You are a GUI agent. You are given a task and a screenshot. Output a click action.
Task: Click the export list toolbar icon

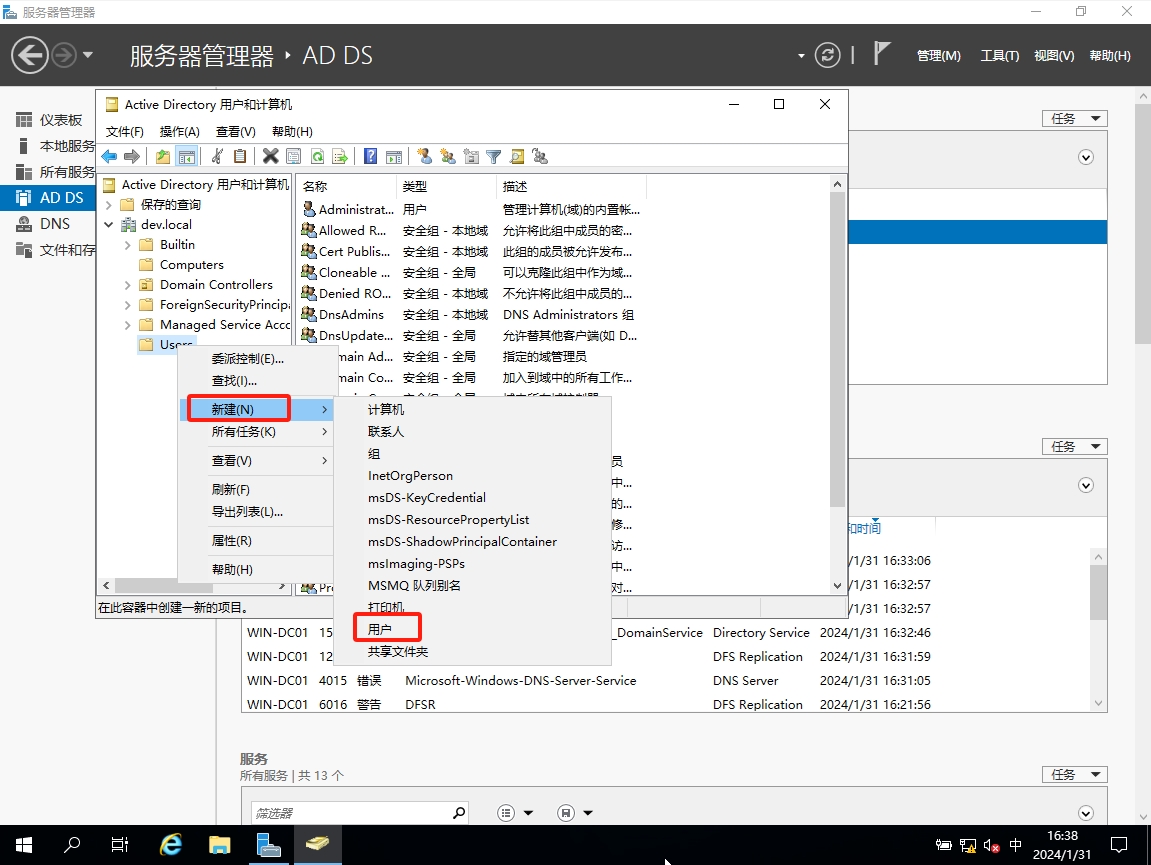pos(340,156)
